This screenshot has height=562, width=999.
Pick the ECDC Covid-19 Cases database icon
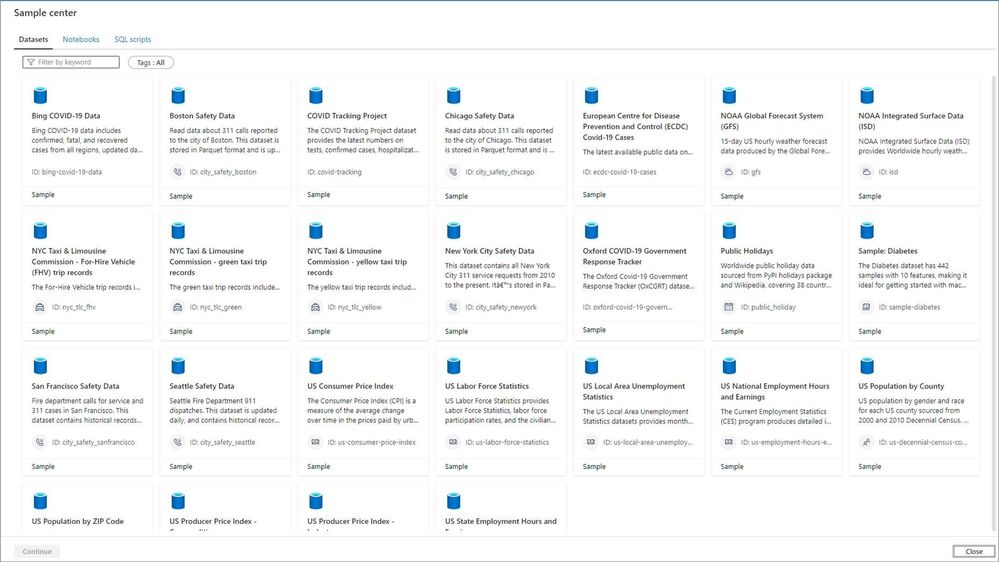[591, 96]
